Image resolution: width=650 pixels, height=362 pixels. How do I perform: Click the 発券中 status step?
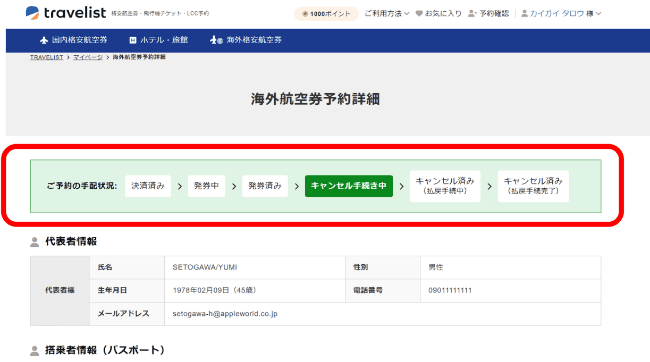click(206, 186)
